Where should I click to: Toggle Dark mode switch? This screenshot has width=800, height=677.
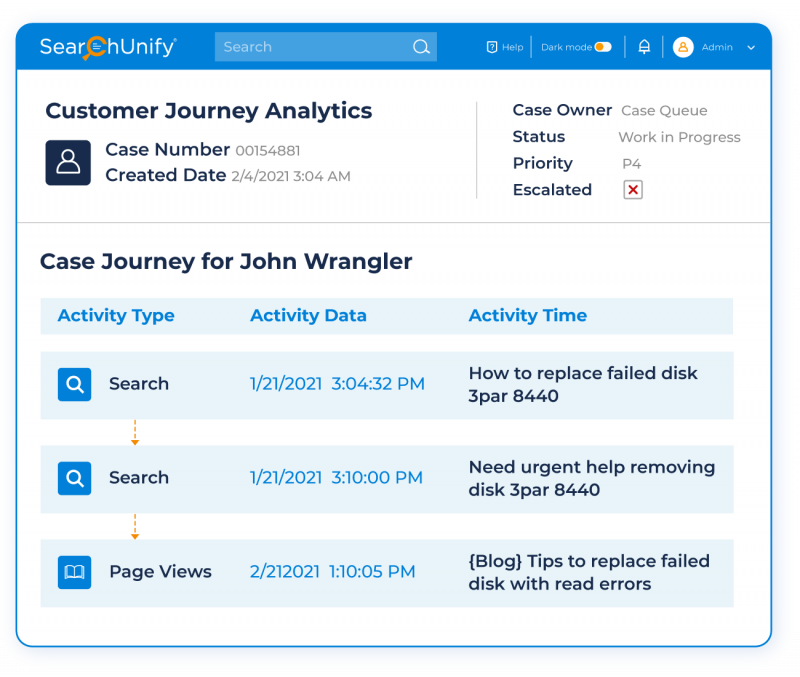tap(603, 47)
